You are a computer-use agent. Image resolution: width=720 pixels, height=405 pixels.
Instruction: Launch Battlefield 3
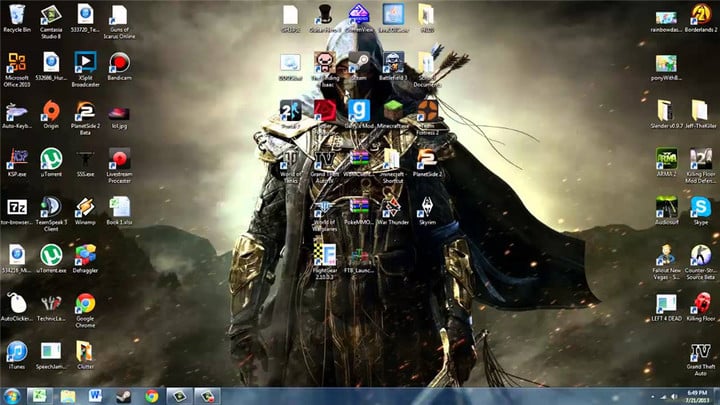[x=393, y=66]
